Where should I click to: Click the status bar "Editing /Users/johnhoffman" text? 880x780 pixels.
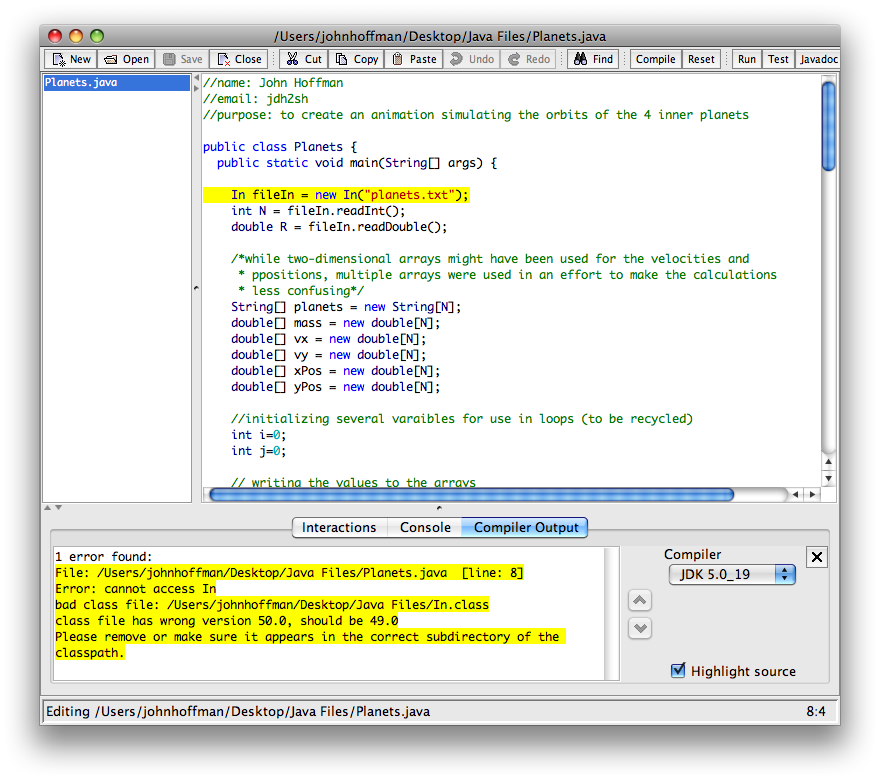click(x=238, y=712)
